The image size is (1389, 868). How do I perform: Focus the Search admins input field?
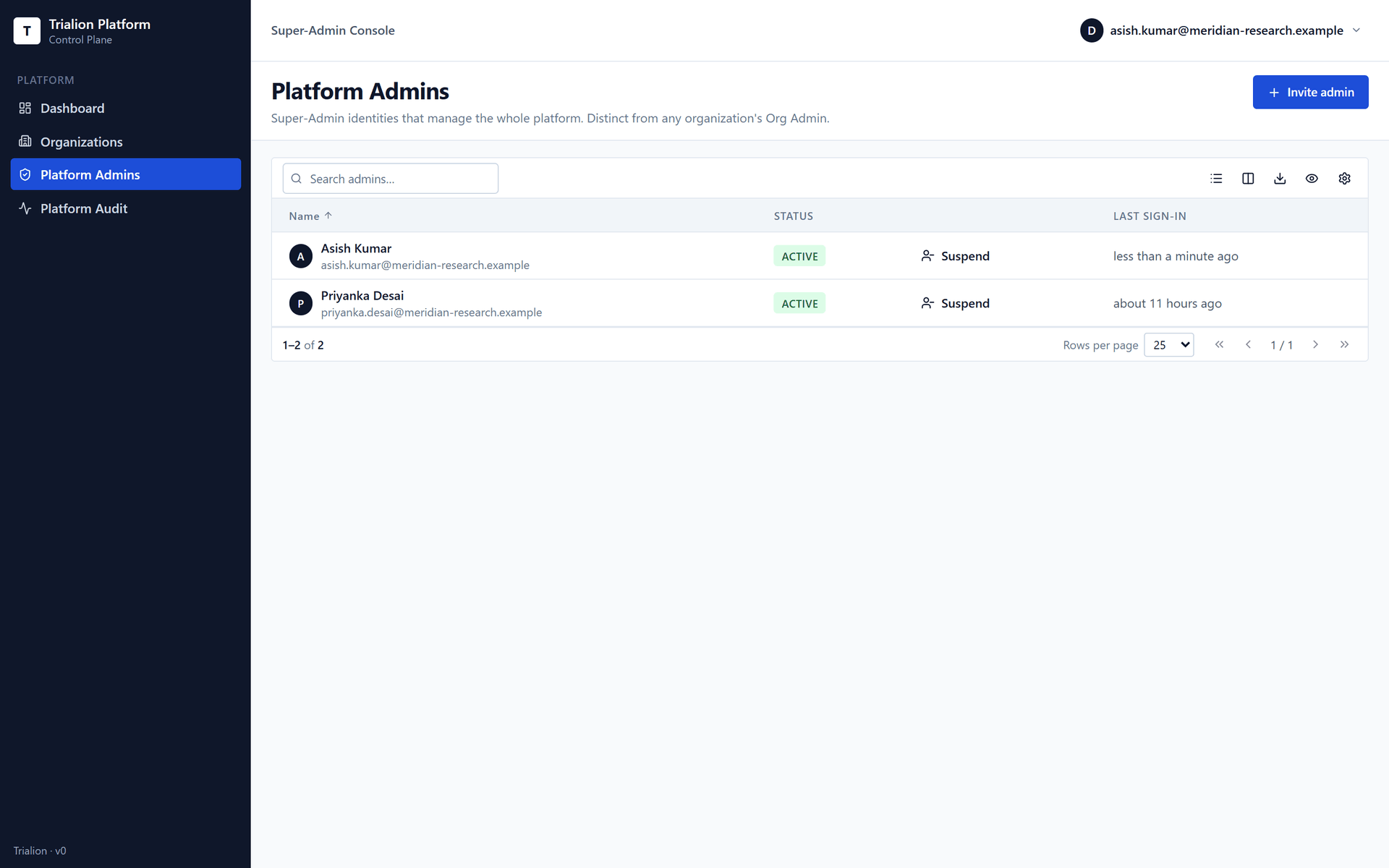[x=391, y=179]
